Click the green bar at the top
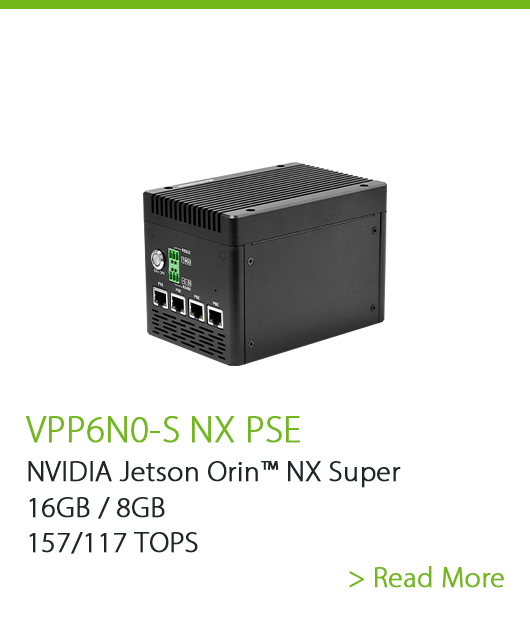 (265, 4)
